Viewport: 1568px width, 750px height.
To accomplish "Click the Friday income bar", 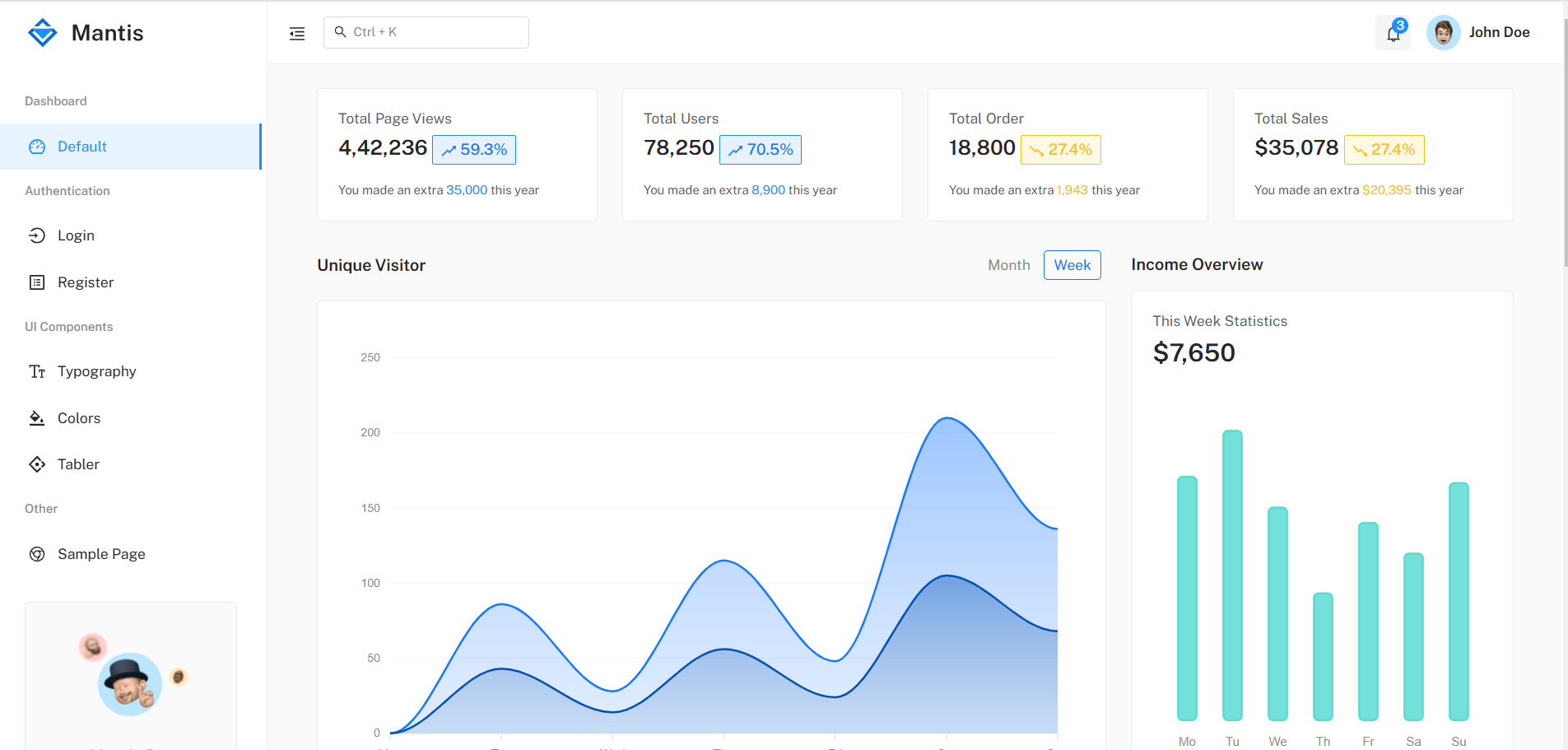I will (1368, 622).
